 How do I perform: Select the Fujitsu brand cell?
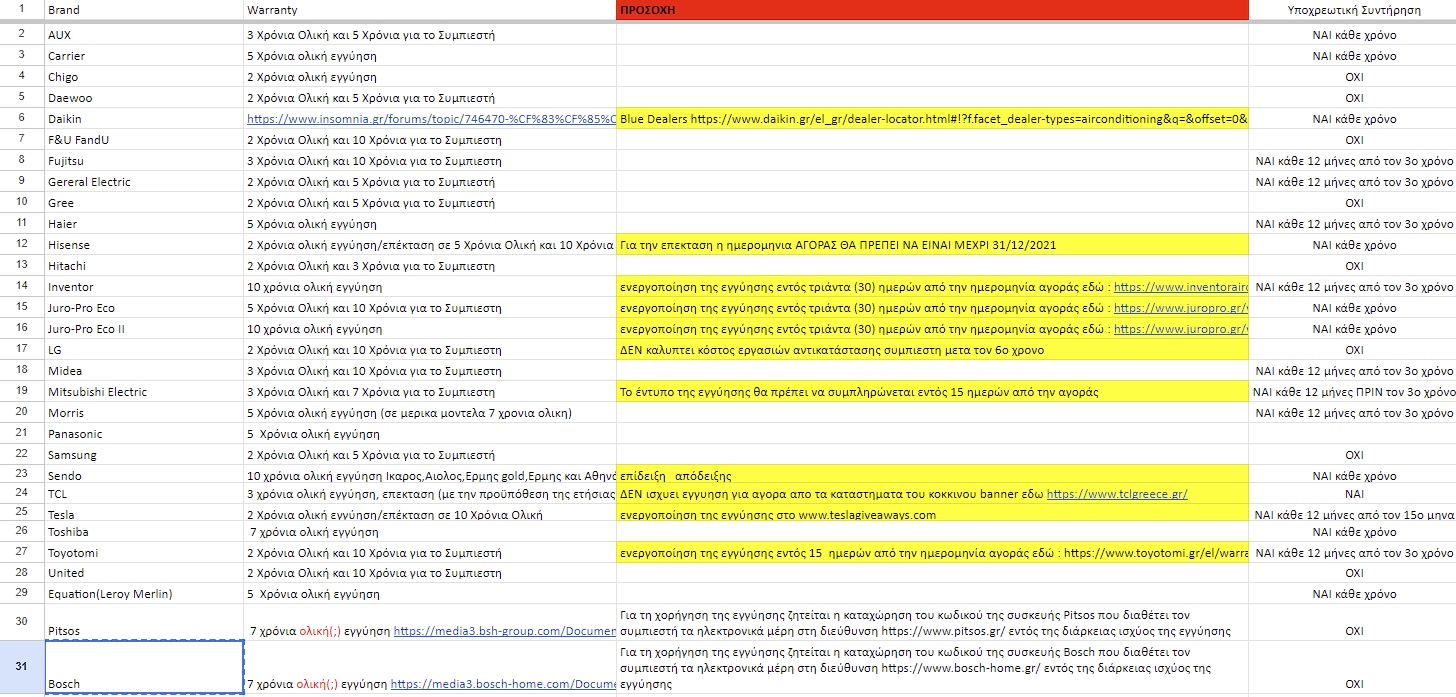[x=144, y=161]
